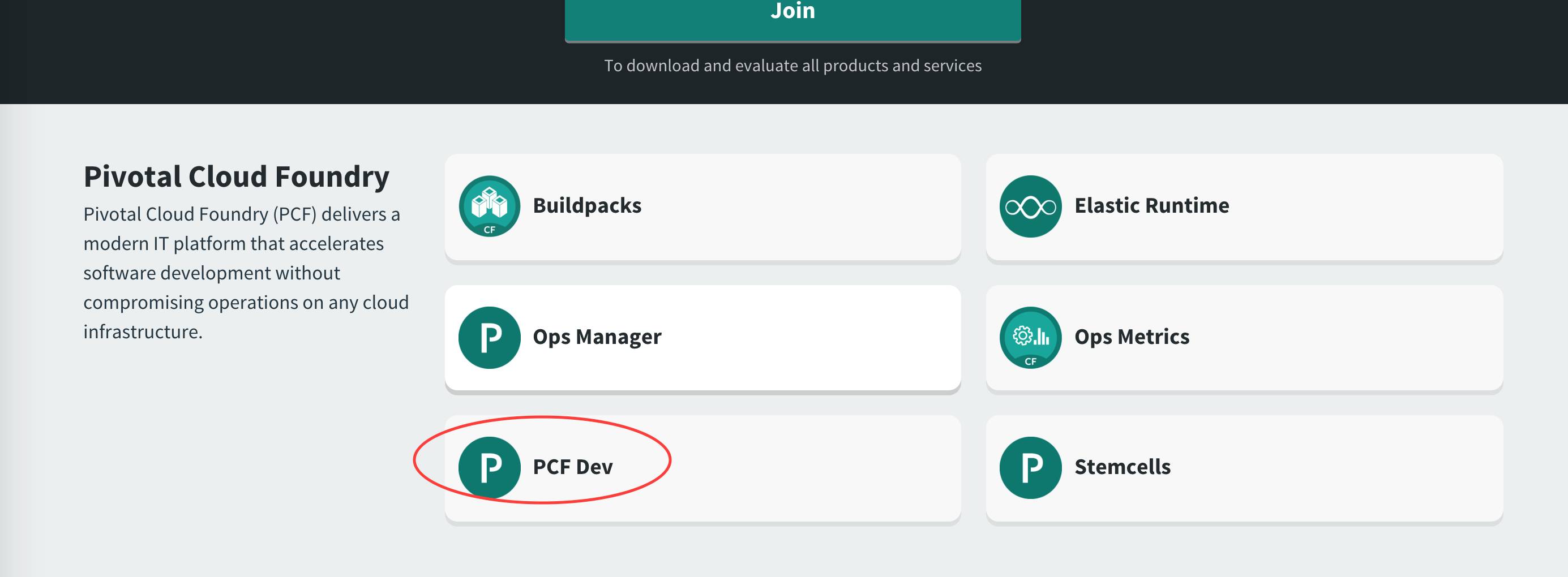Click the Ops Metrics gear-and-bars icon
1568x577 pixels.
[x=1031, y=338]
